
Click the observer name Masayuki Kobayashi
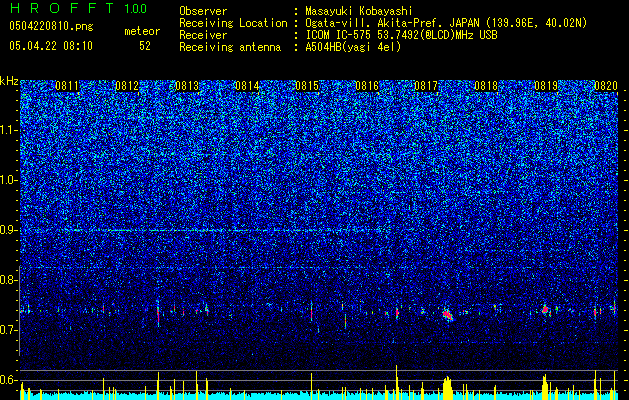pos(359,11)
